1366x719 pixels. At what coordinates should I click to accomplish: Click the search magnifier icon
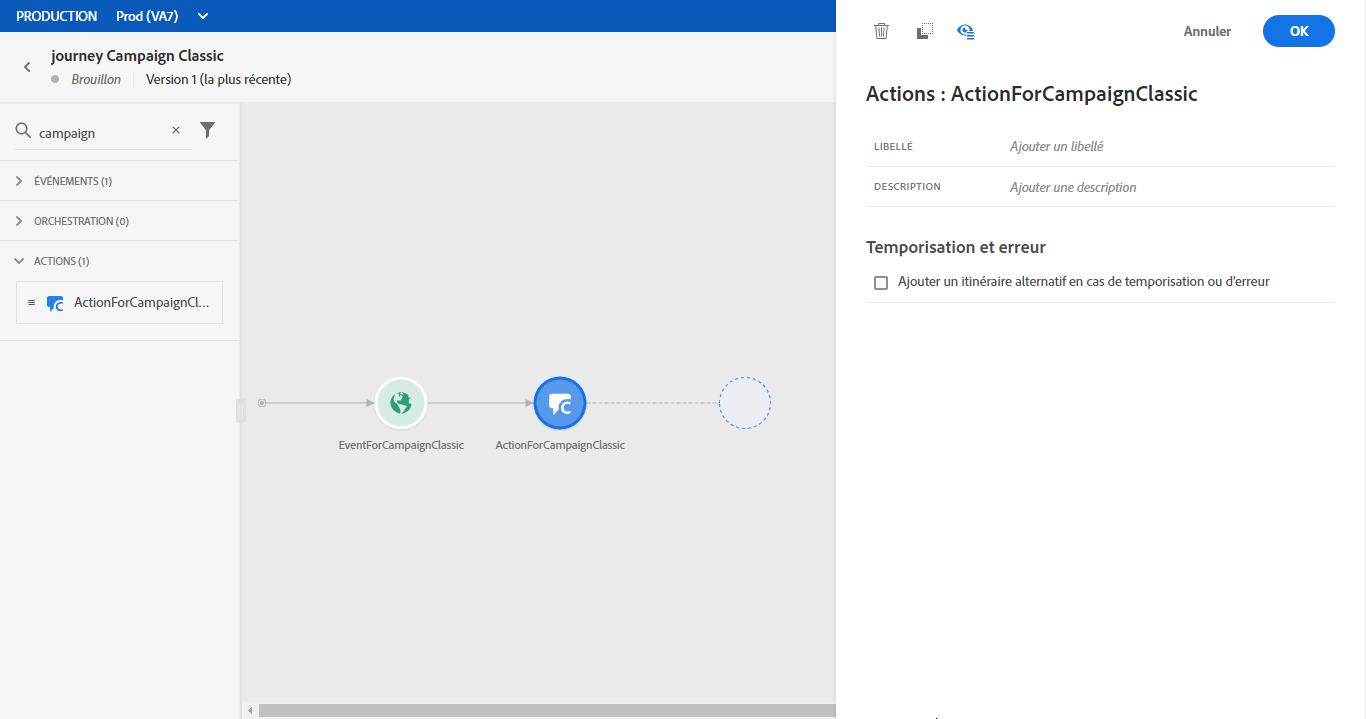point(23,130)
